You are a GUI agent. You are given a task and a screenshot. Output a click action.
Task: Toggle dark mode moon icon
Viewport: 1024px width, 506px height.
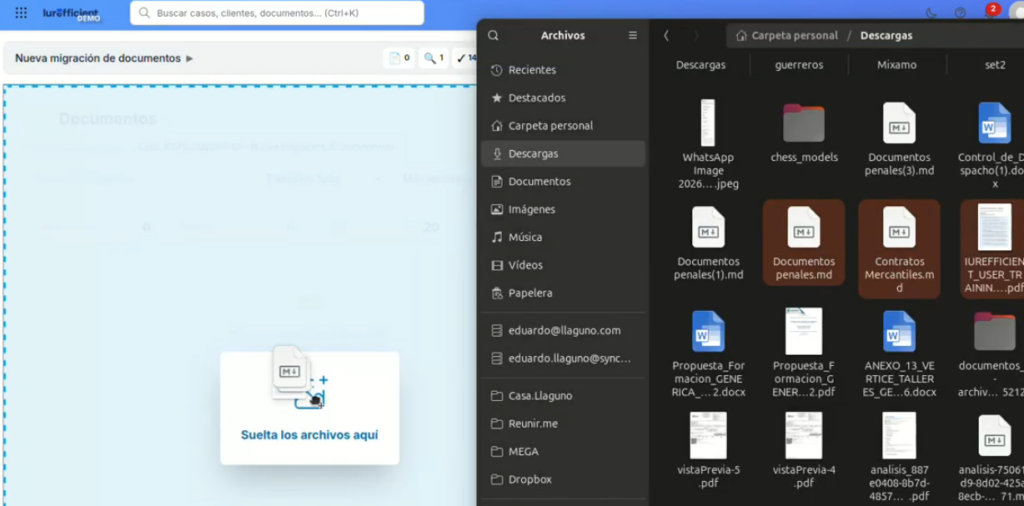pyautogui.click(x=931, y=13)
